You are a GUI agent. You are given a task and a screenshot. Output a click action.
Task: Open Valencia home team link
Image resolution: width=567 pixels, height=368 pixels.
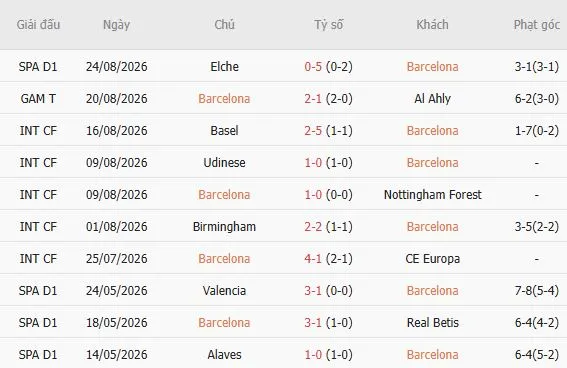click(x=224, y=291)
